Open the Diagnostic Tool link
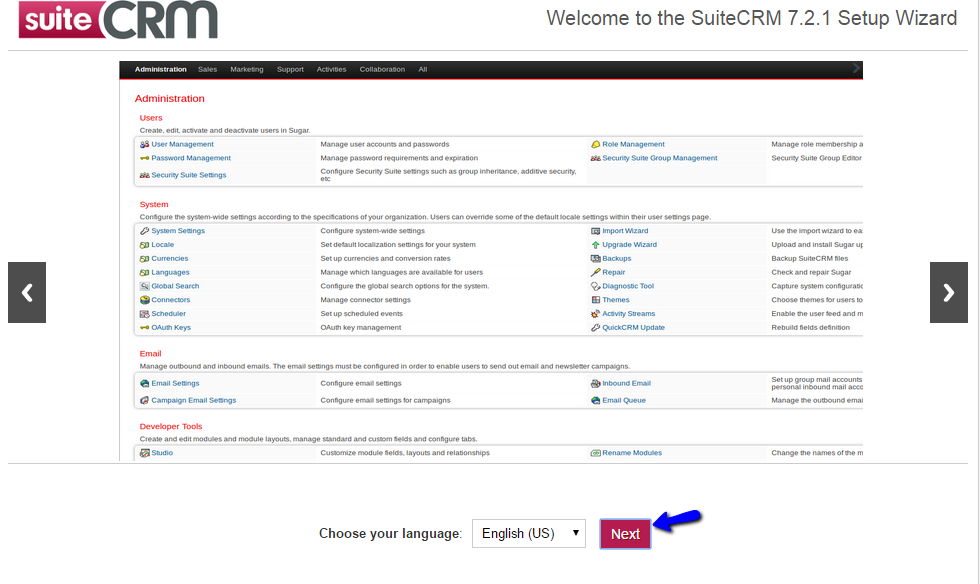980x584 pixels. (628, 286)
